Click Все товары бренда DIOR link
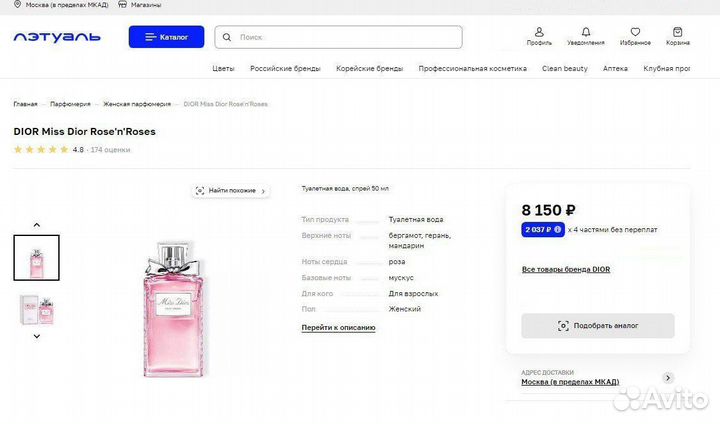720x424 pixels. pos(566,269)
